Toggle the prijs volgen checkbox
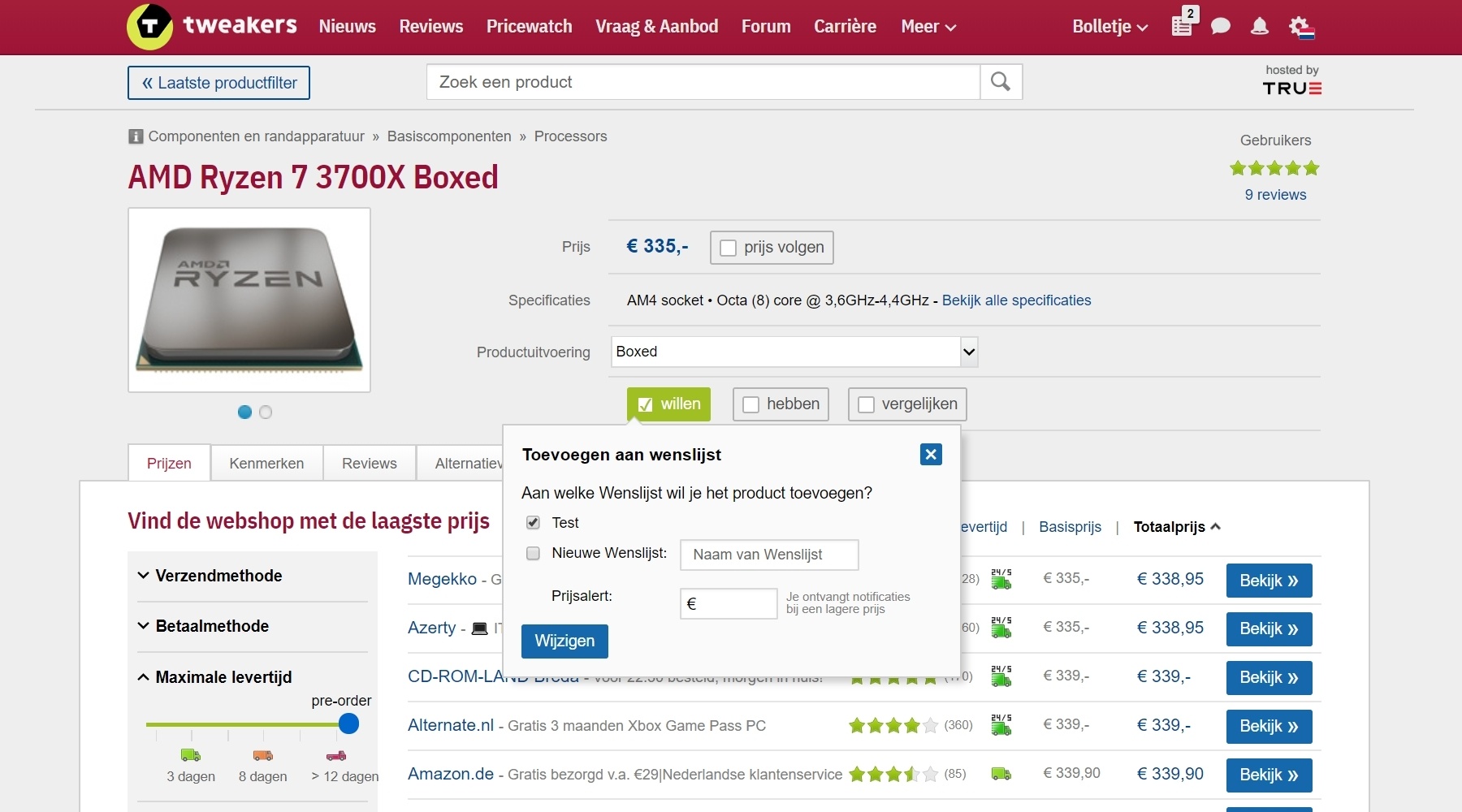This screenshot has width=1462, height=812. [729, 248]
